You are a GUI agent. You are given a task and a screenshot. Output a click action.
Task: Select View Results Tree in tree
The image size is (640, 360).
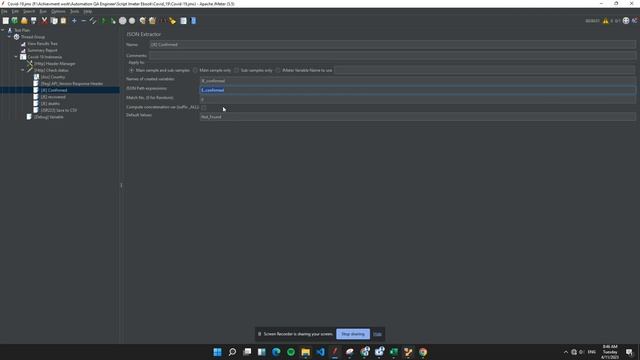click(x=42, y=44)
